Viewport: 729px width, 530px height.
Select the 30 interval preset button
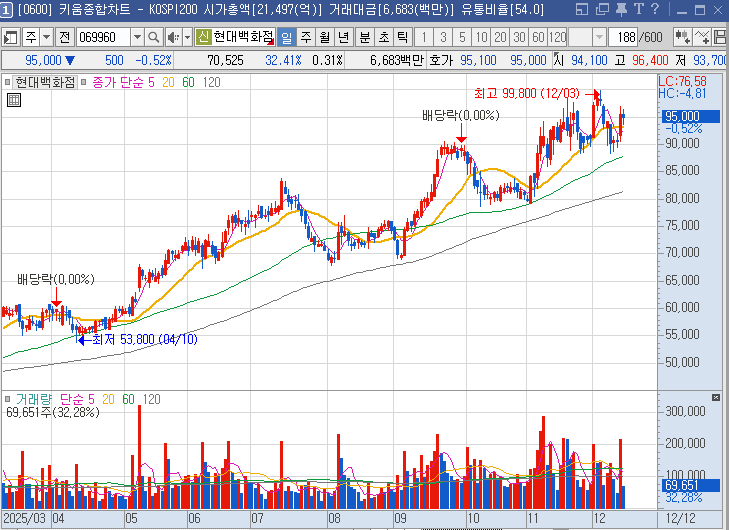coord(519,37)
